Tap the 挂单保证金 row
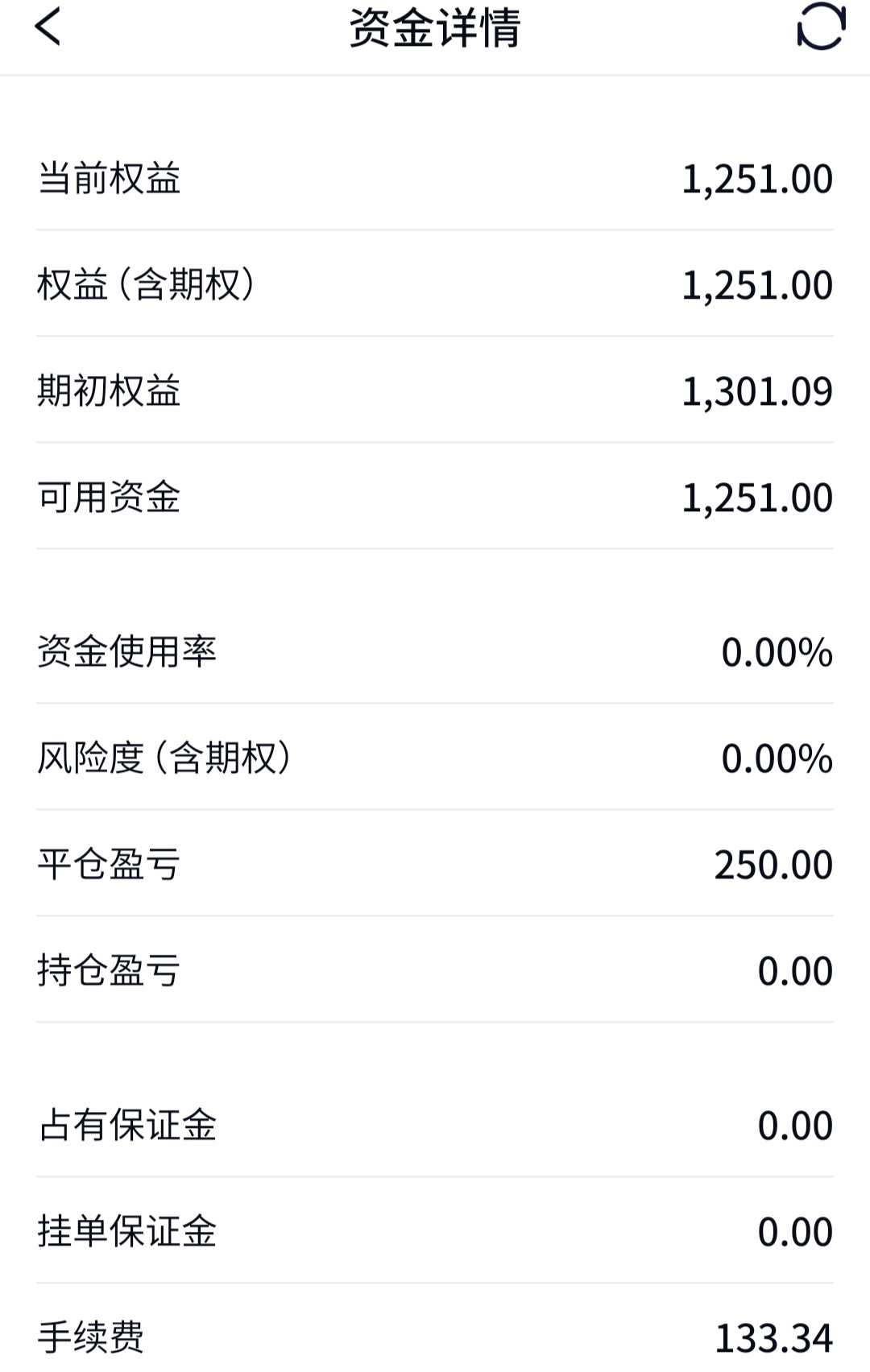Screen dimensions: 870x1372 [x=435, y=1230]
